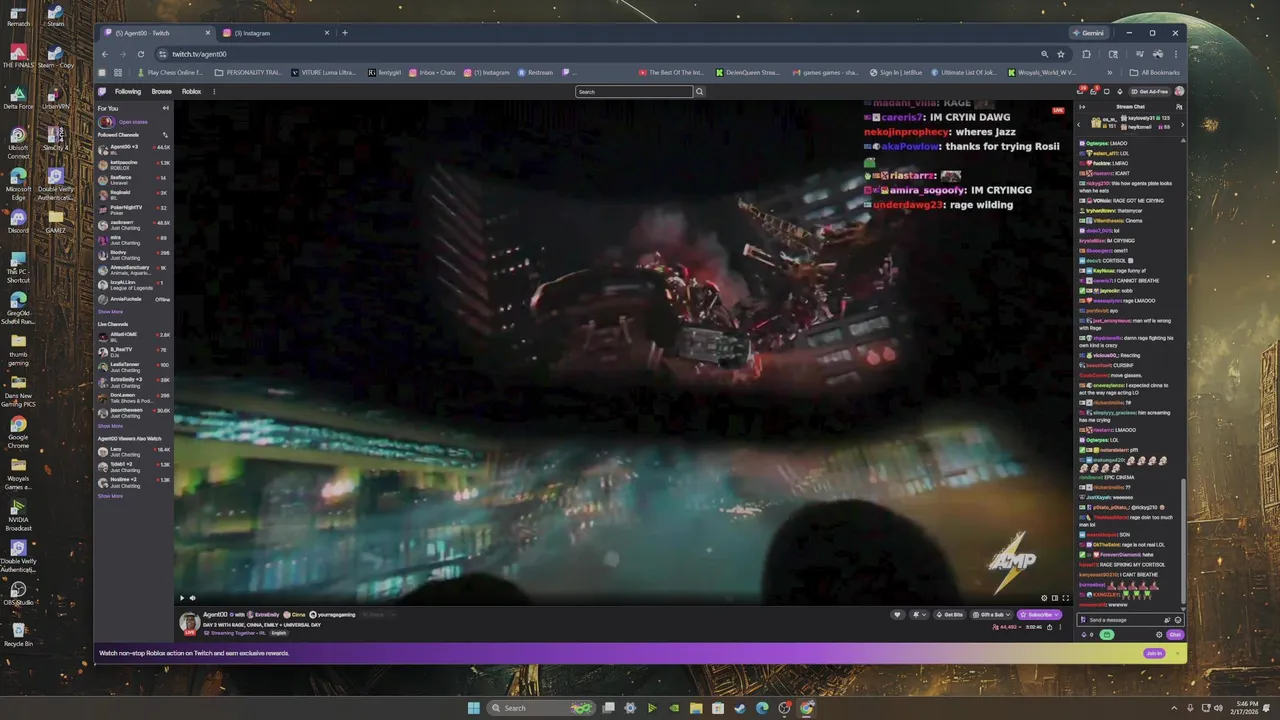1280x720 pixels.
Task: Open LeslieTanner in Live Channels
Action: pyautogui.click(x=134, y=366)
